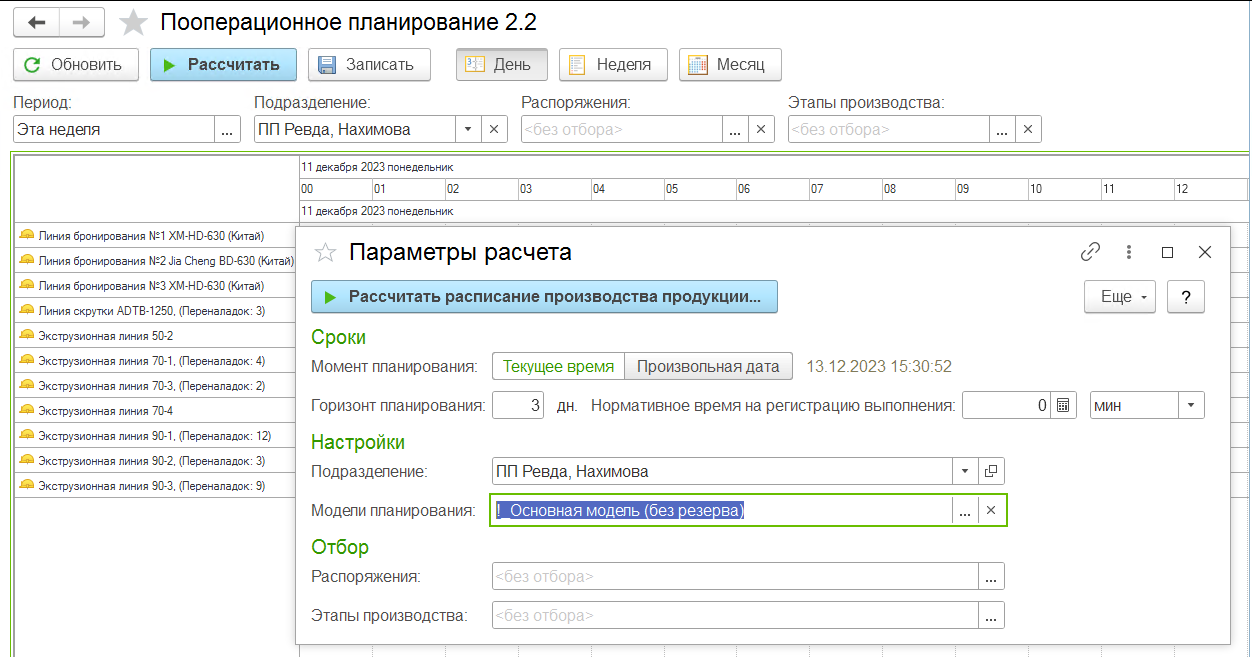
Task: Click the Этапы производства field in dialog
Action: point(735,615)
